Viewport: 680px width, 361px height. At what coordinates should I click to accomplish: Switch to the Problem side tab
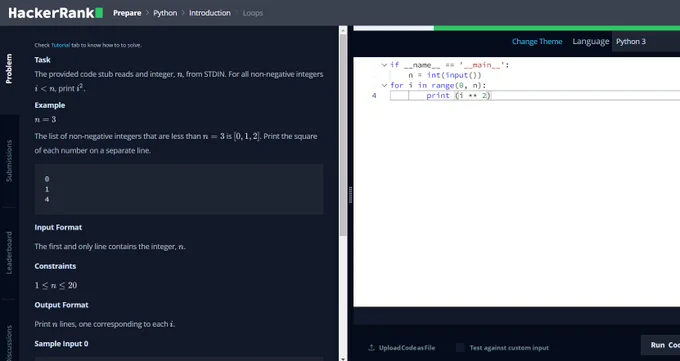click(9, 69)
